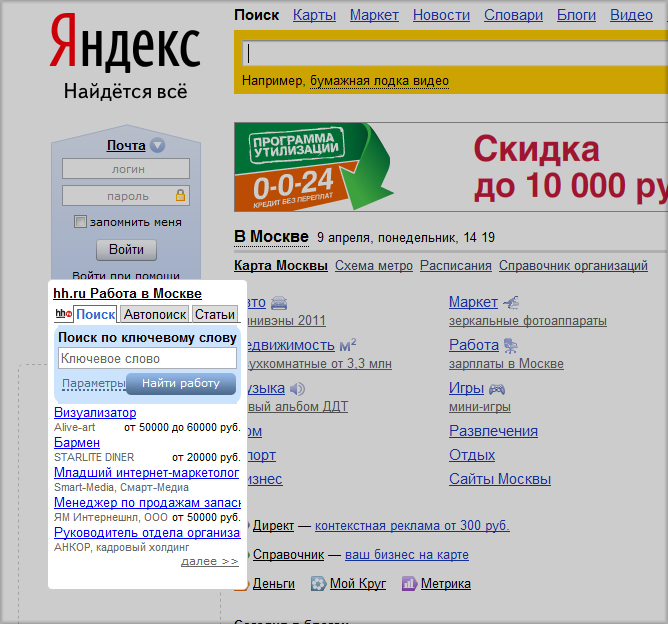Image resolution: width=668 pixels, height=624 pixels.
Task: Switch to the Автопоиск tab
Action: tap(155, 314)
